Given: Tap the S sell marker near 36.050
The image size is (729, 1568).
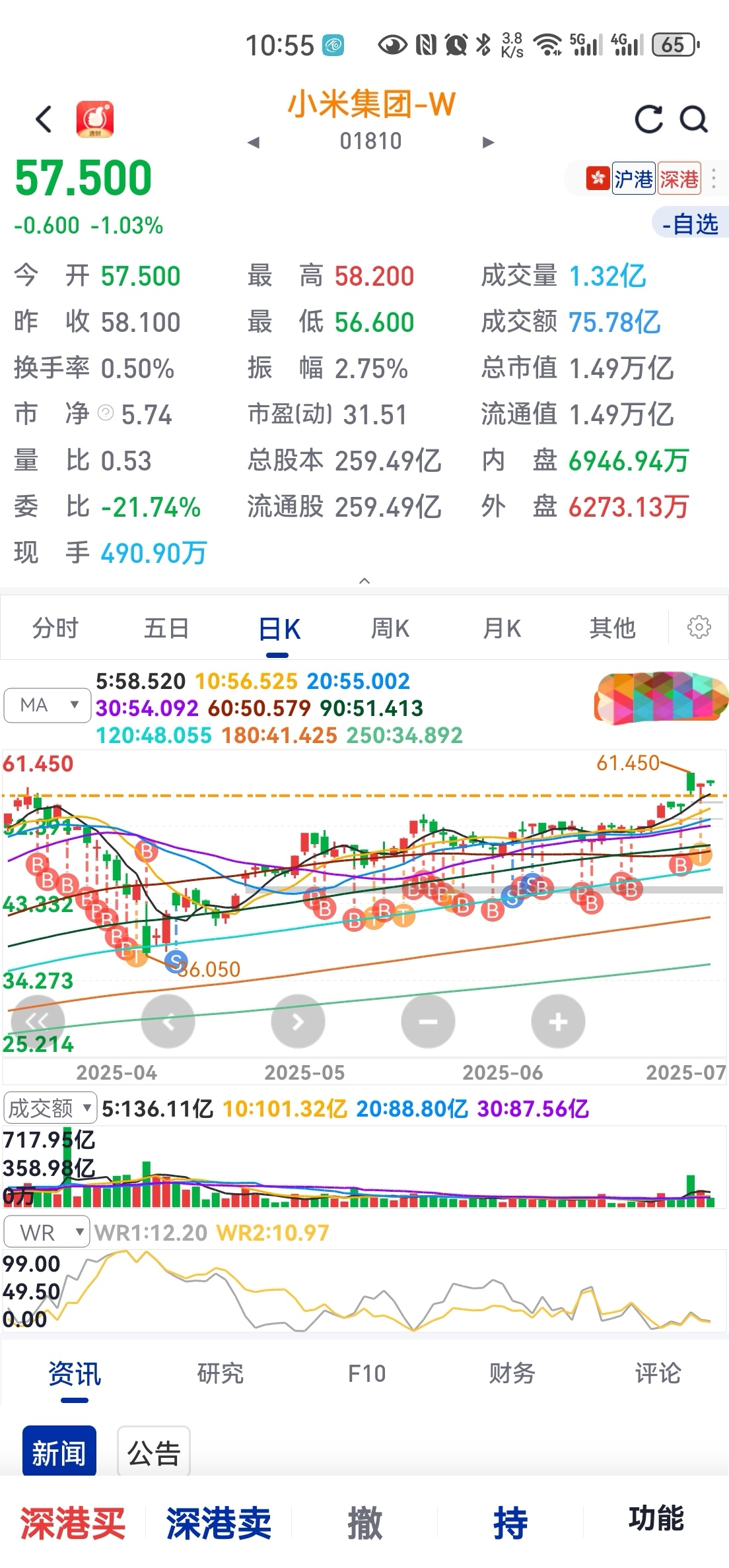Looking at the screenshot, I should tap(176, 962).
